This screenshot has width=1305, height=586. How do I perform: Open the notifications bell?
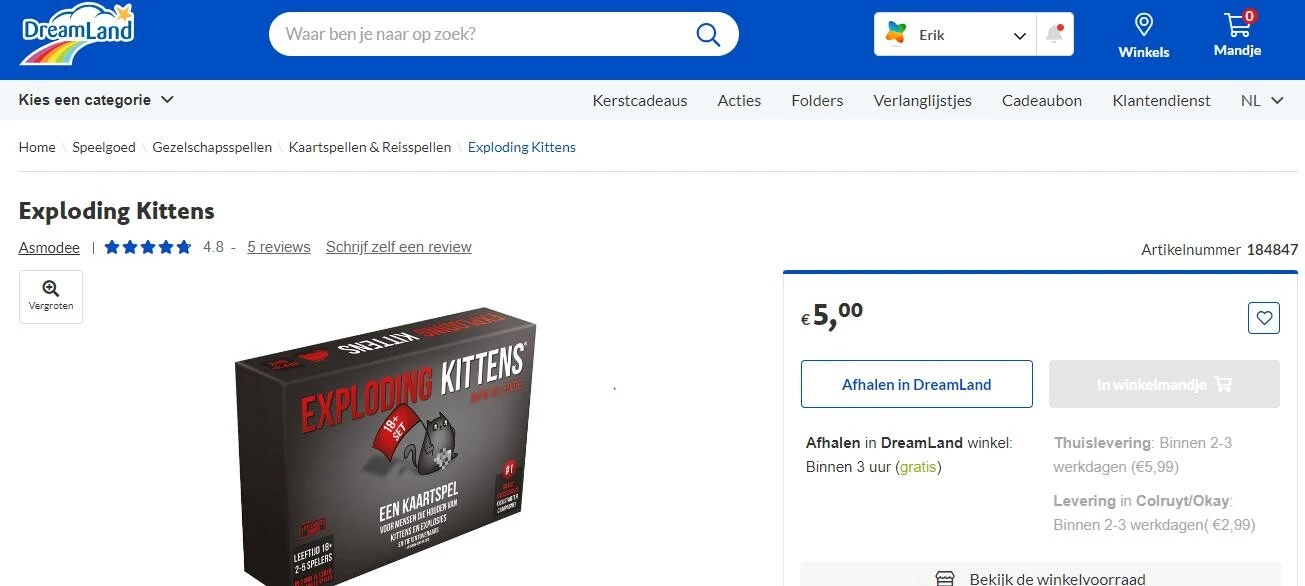1054,35
